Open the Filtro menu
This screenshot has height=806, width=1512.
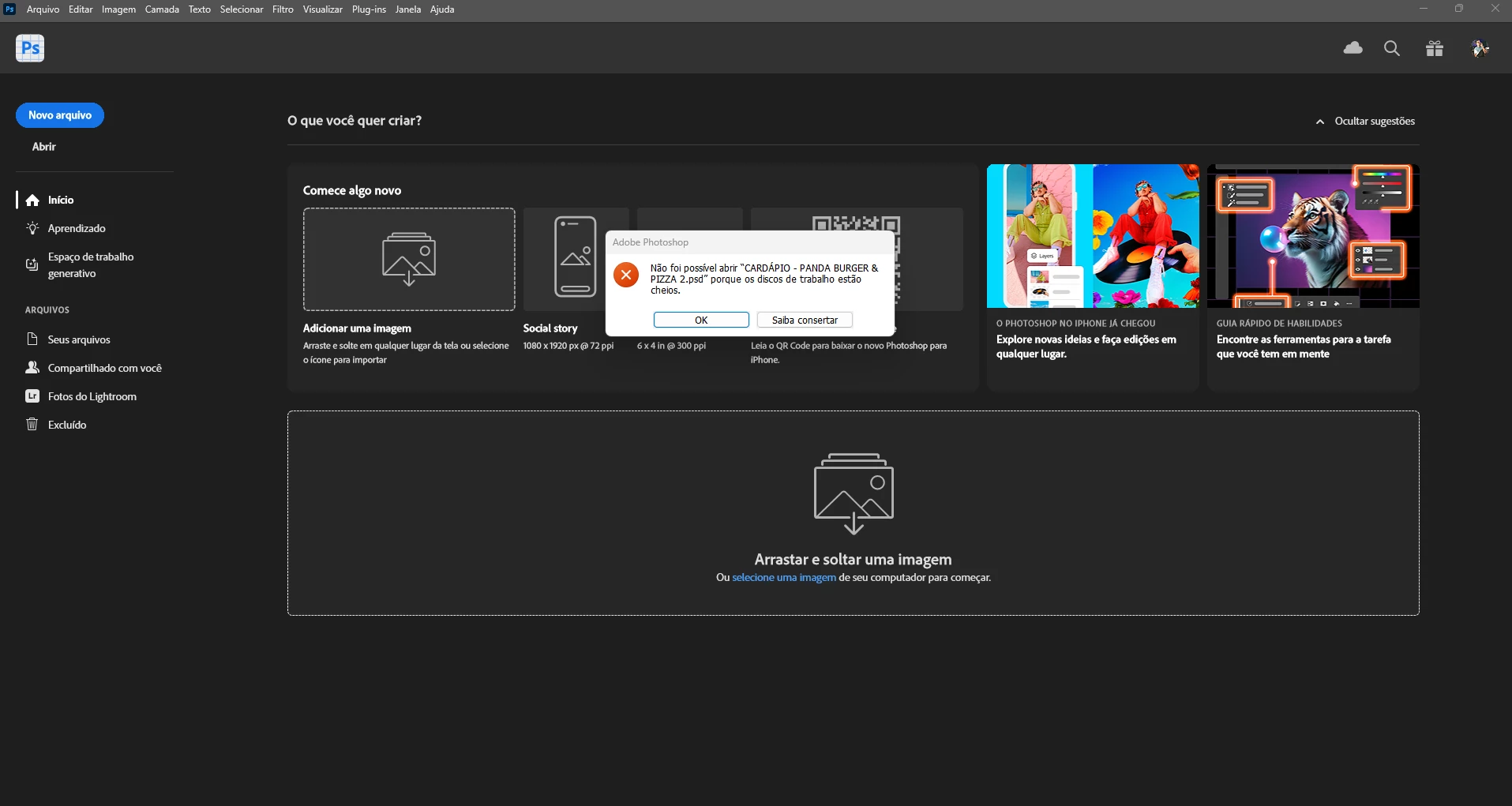(x=283, y=9)
